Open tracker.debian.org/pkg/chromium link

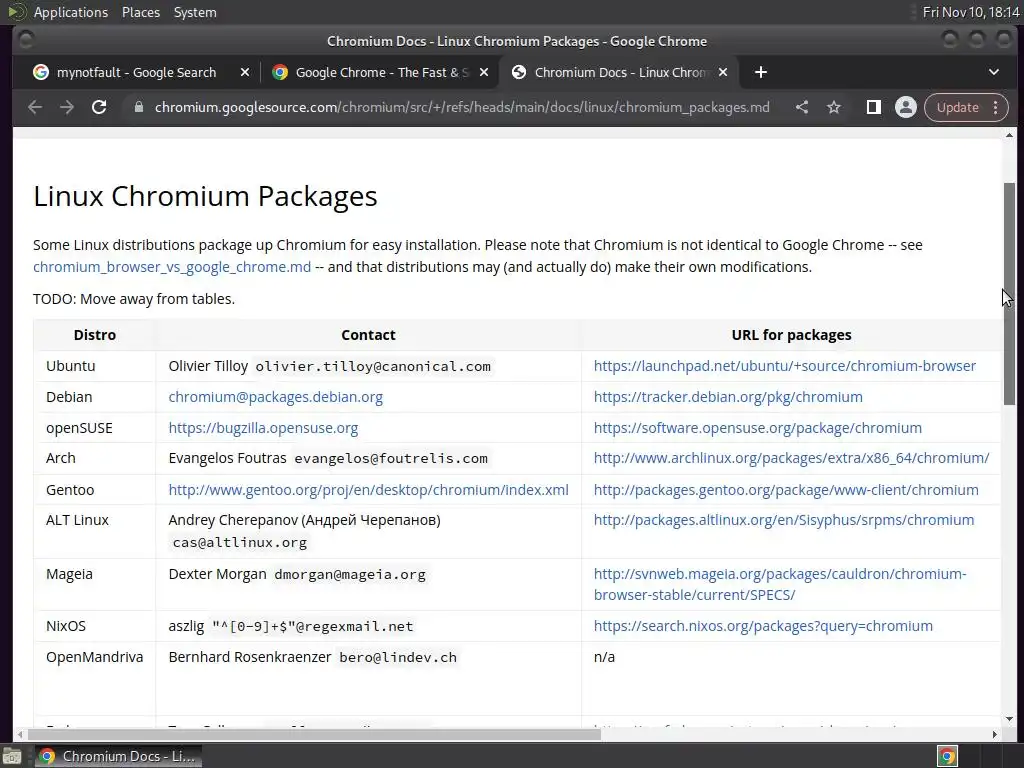point(728,397)
